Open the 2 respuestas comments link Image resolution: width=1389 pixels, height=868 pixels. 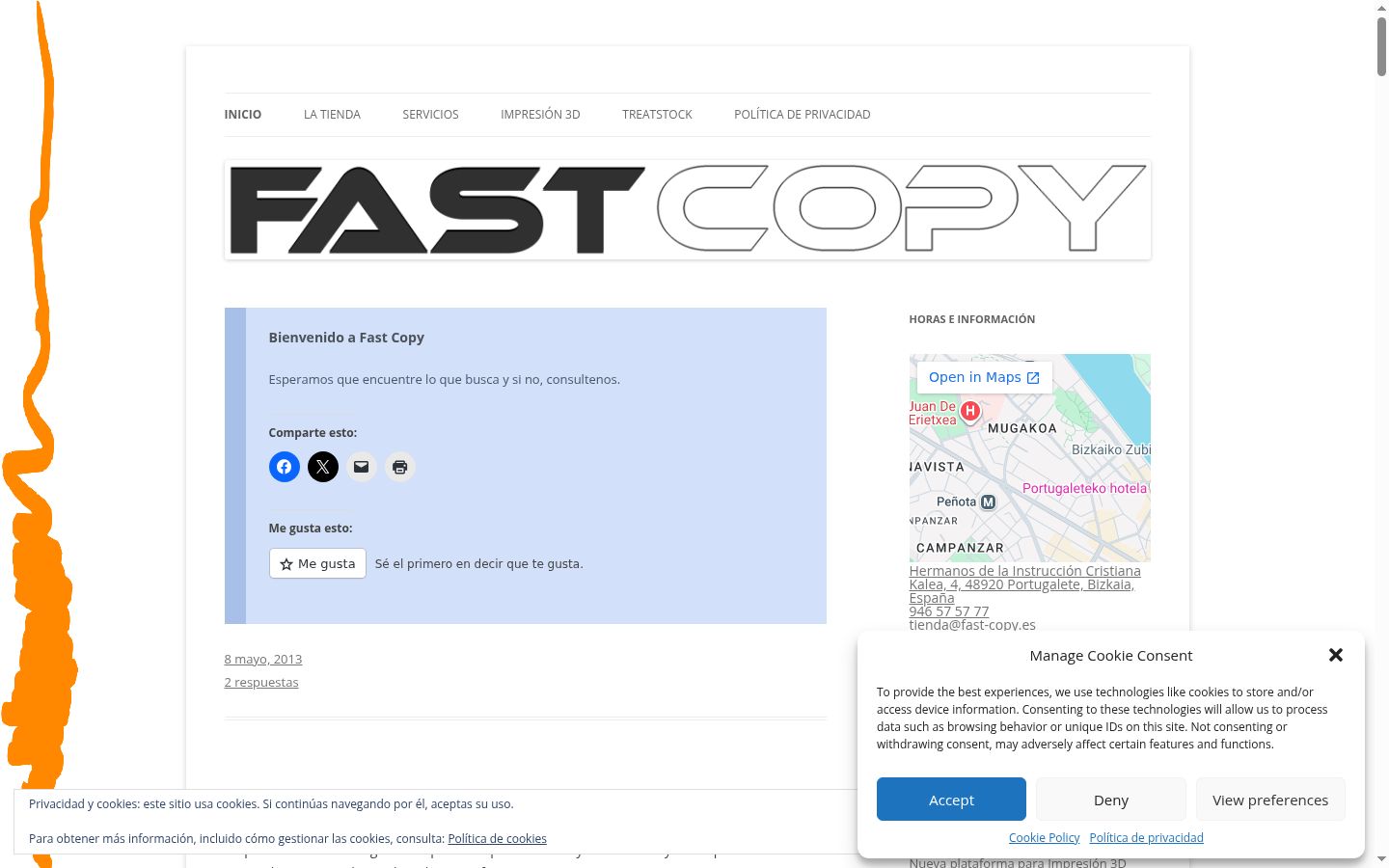point(261,682)
